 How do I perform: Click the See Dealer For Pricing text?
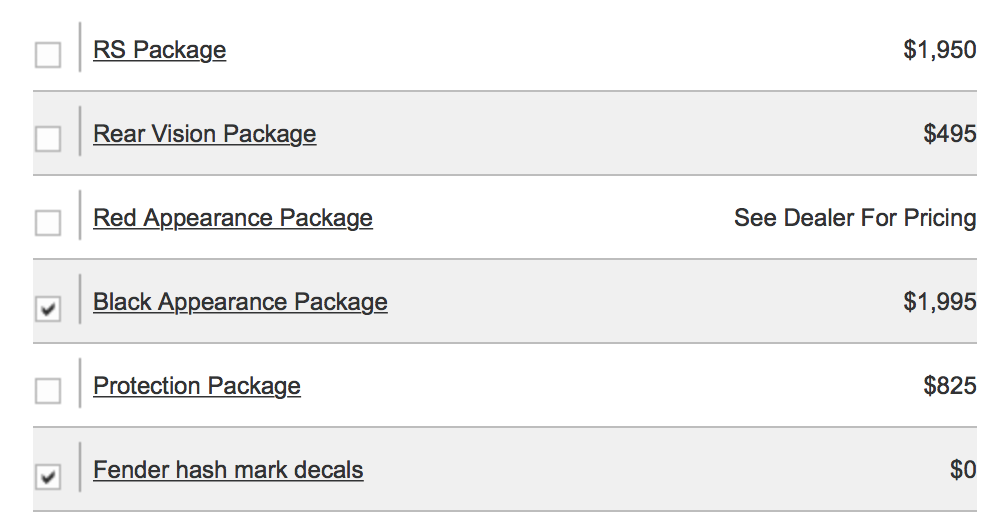tap(854, 218)
